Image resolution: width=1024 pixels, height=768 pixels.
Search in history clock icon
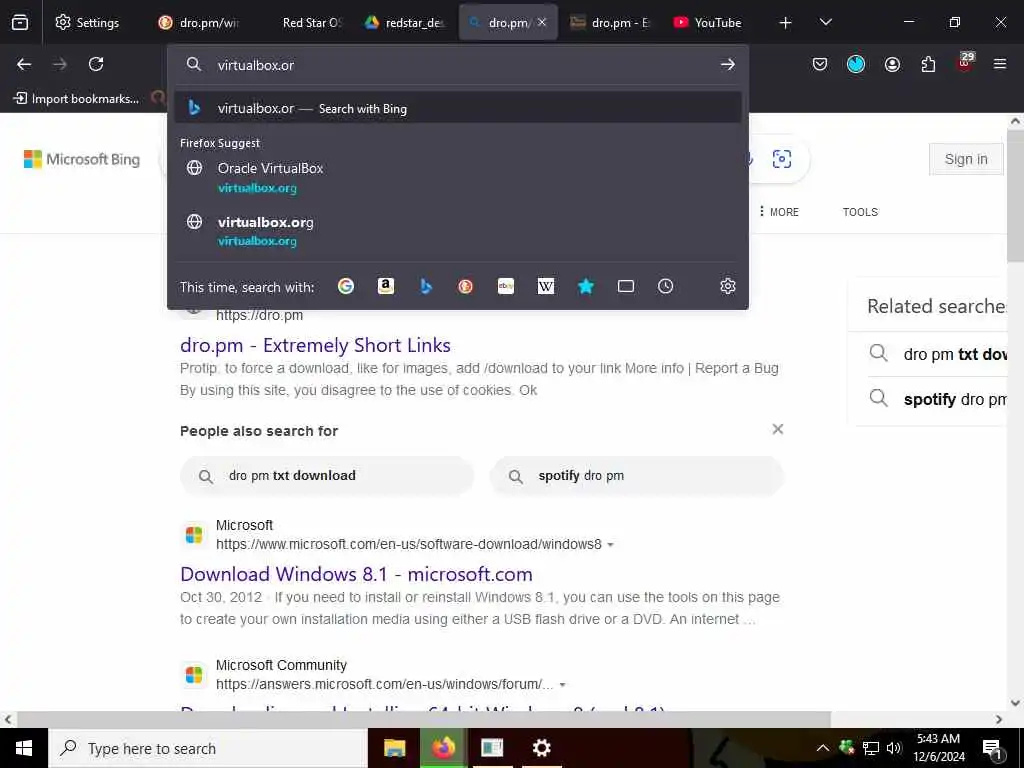click(665, 286)
